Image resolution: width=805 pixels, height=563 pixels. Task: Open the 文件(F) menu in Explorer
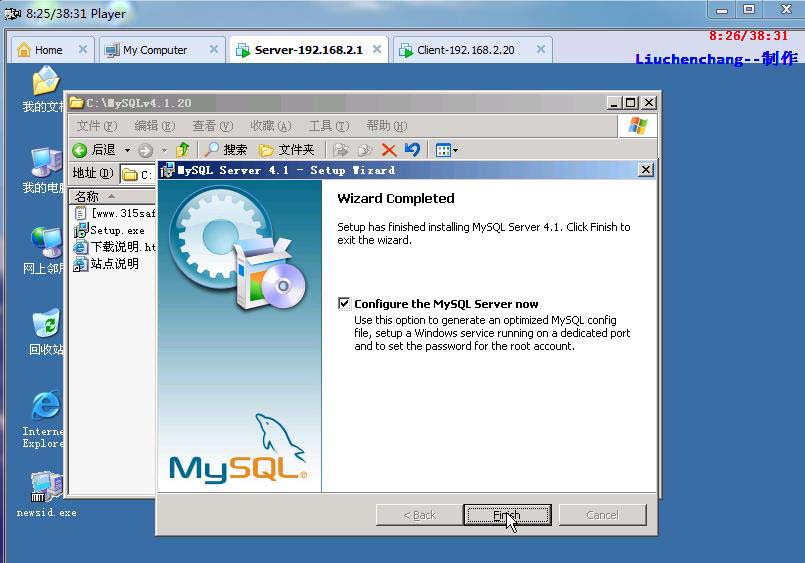(x=97, y=126)
